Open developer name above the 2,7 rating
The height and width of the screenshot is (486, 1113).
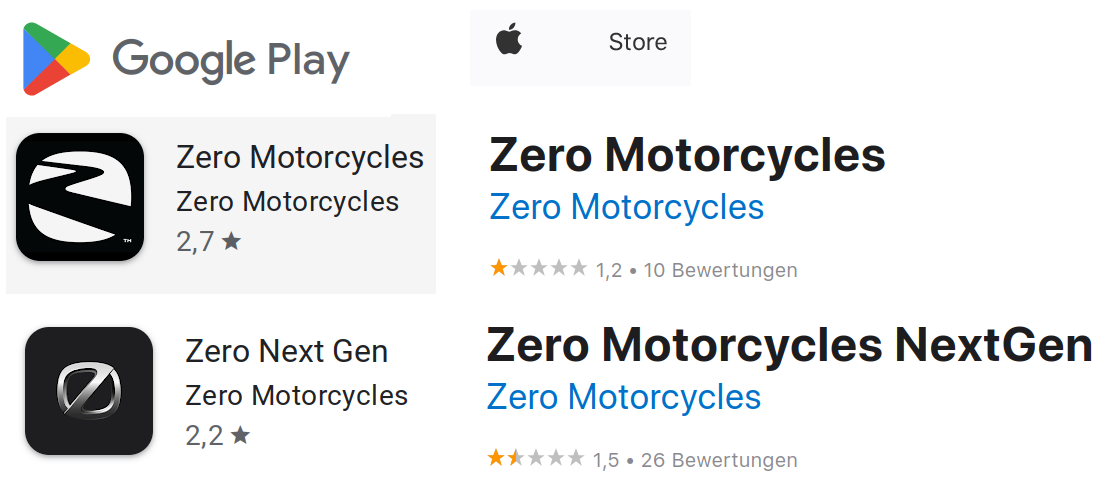coord(287,201)
